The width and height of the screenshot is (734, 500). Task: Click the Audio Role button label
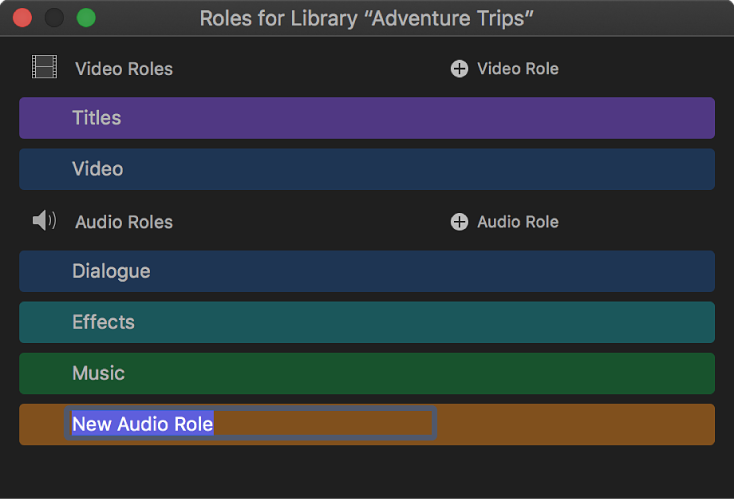517,222
